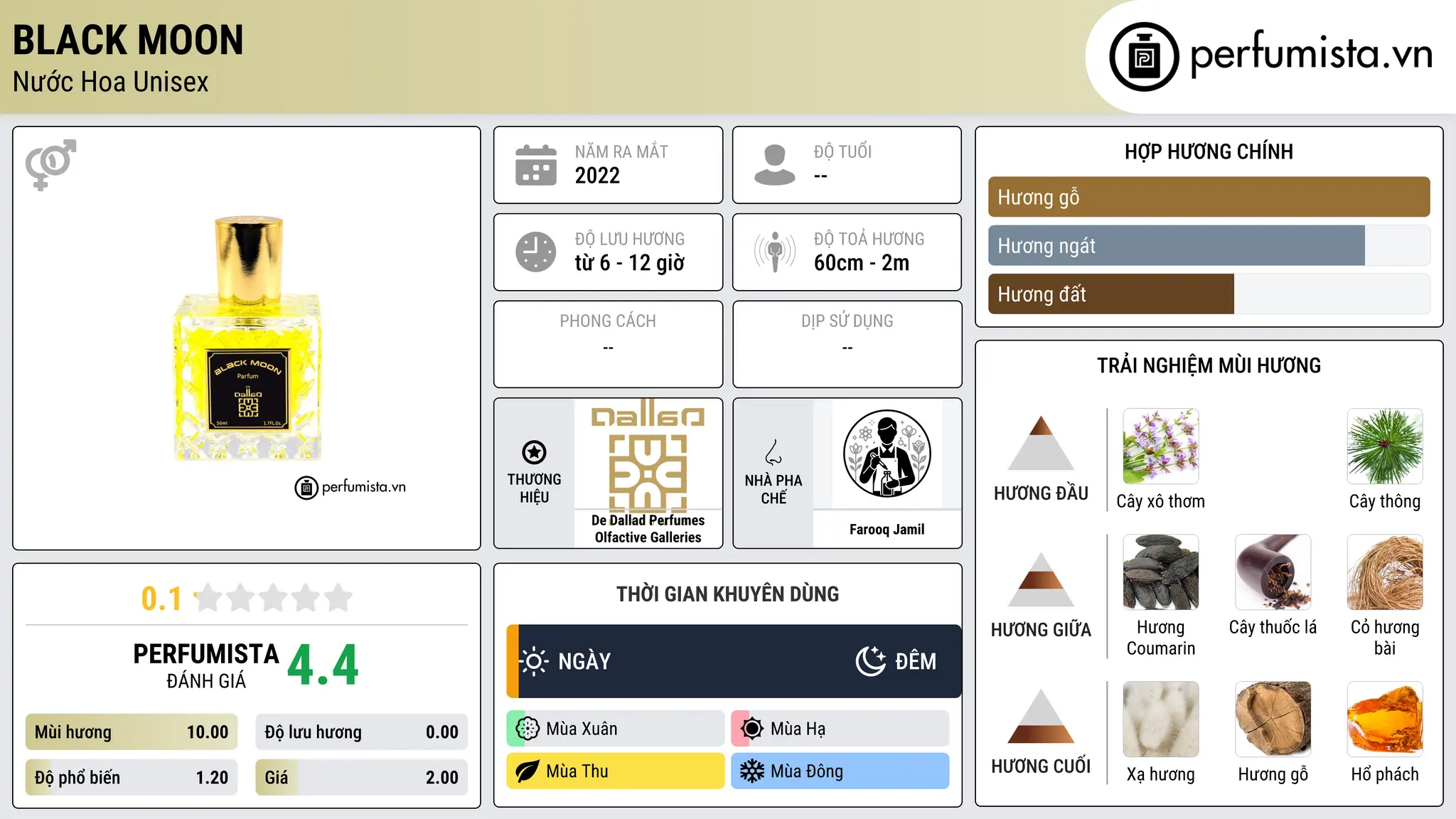1456x819 pixels.
Task: Select the Cỏ hương bài note image
Action: (x=1385, y=572)
